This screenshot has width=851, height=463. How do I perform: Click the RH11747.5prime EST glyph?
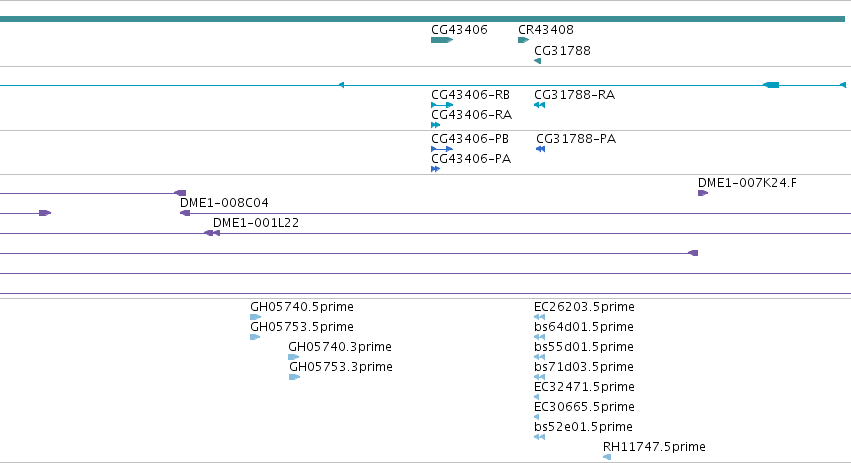point(607,457)
